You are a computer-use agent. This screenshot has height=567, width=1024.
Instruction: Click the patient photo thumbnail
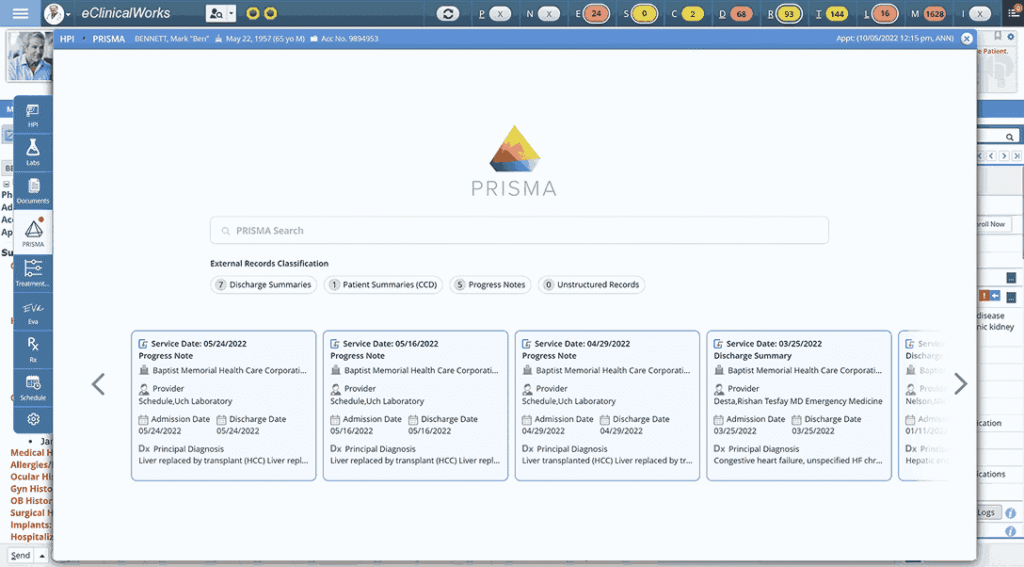click(29, 56)
